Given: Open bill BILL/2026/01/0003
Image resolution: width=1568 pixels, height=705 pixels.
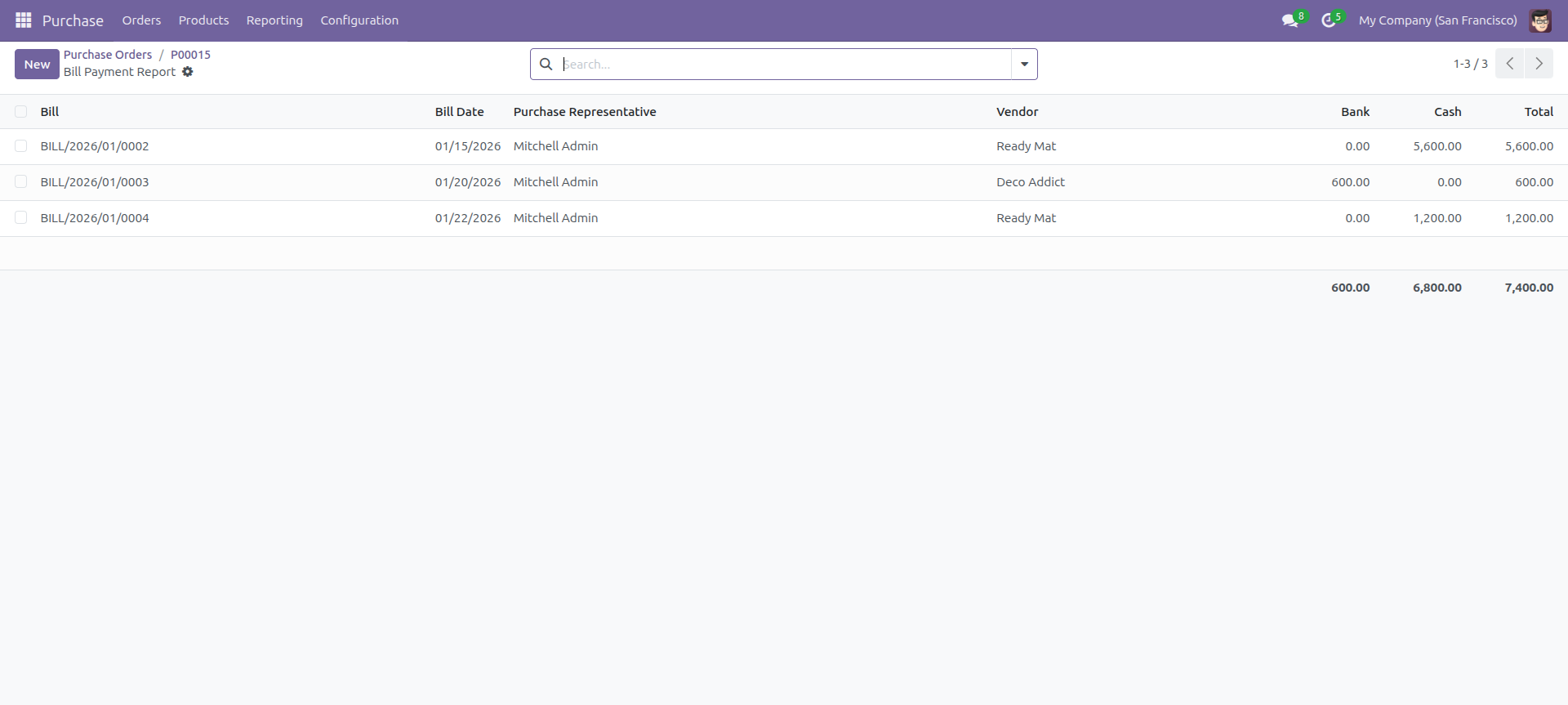Looking at the screenshot, I should [x=95, y=182].
